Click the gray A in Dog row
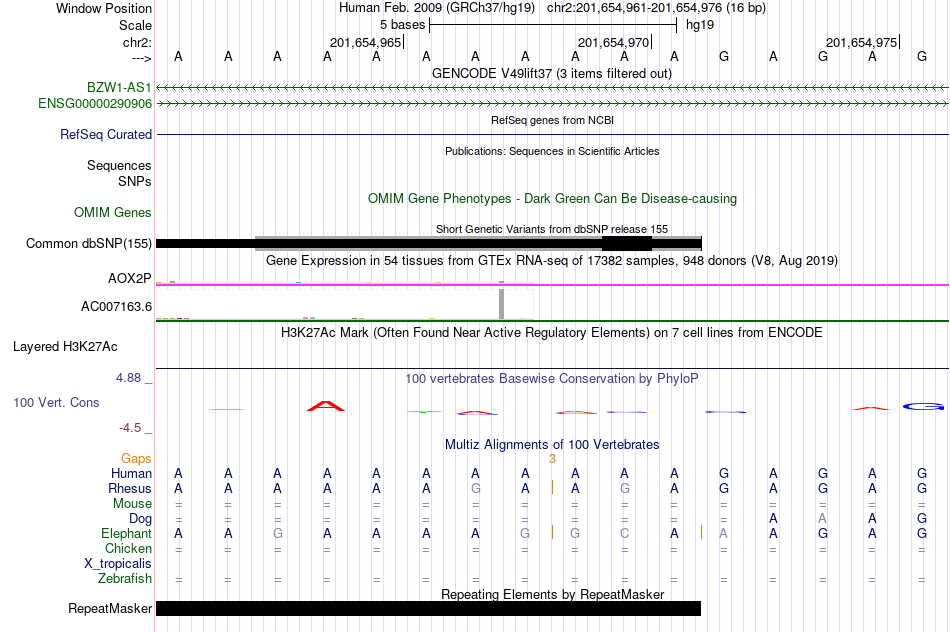The height and width of the screenshot is (632, 950). (822, 519)
